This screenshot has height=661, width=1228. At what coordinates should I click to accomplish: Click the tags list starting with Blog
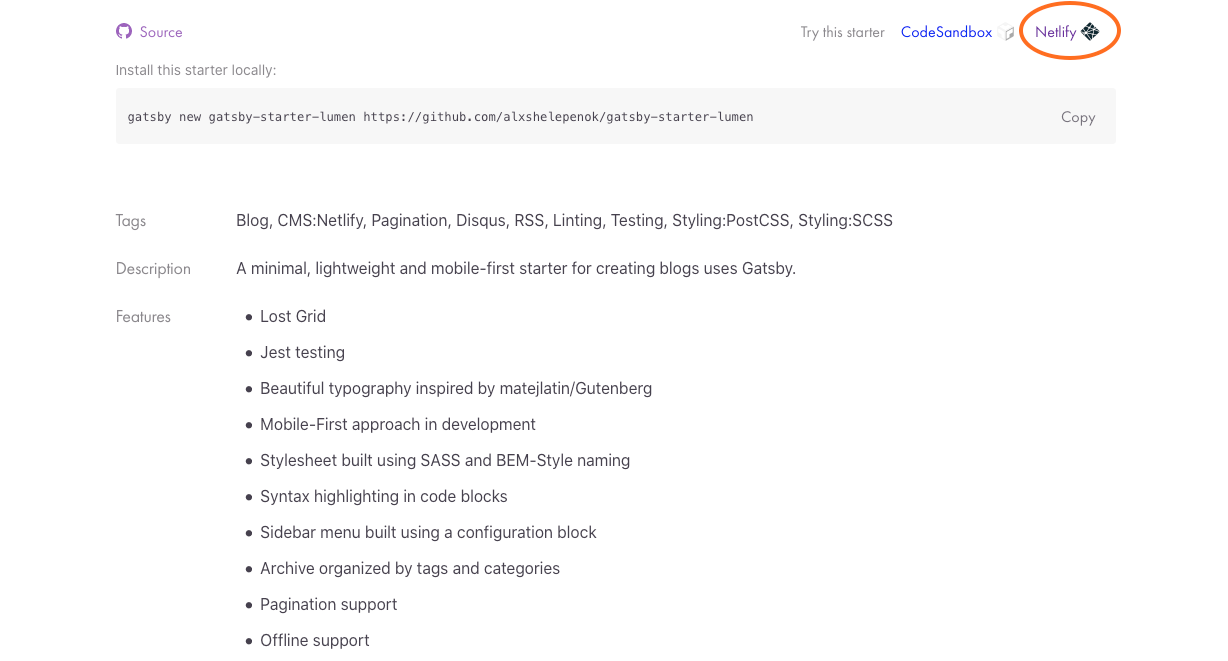pos(565,221)
